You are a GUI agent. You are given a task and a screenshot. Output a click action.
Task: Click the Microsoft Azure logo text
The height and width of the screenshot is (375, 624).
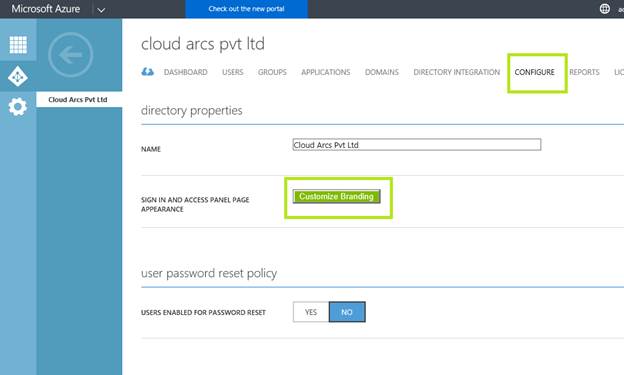click(x=46, y=9)
